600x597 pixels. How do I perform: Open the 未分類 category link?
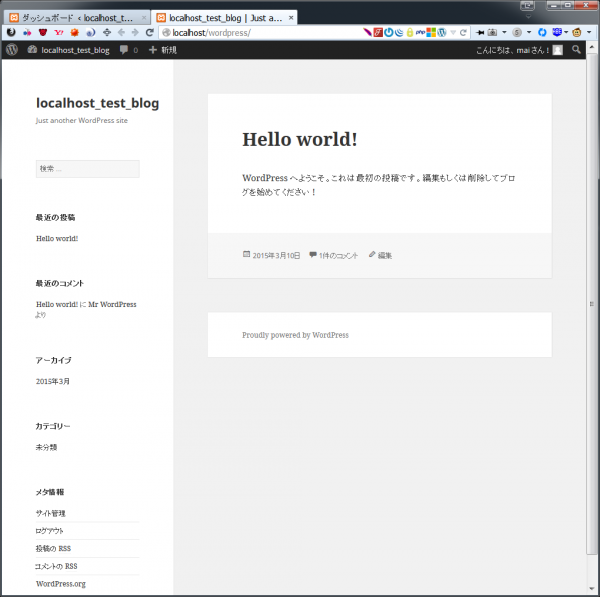point(46,447)
